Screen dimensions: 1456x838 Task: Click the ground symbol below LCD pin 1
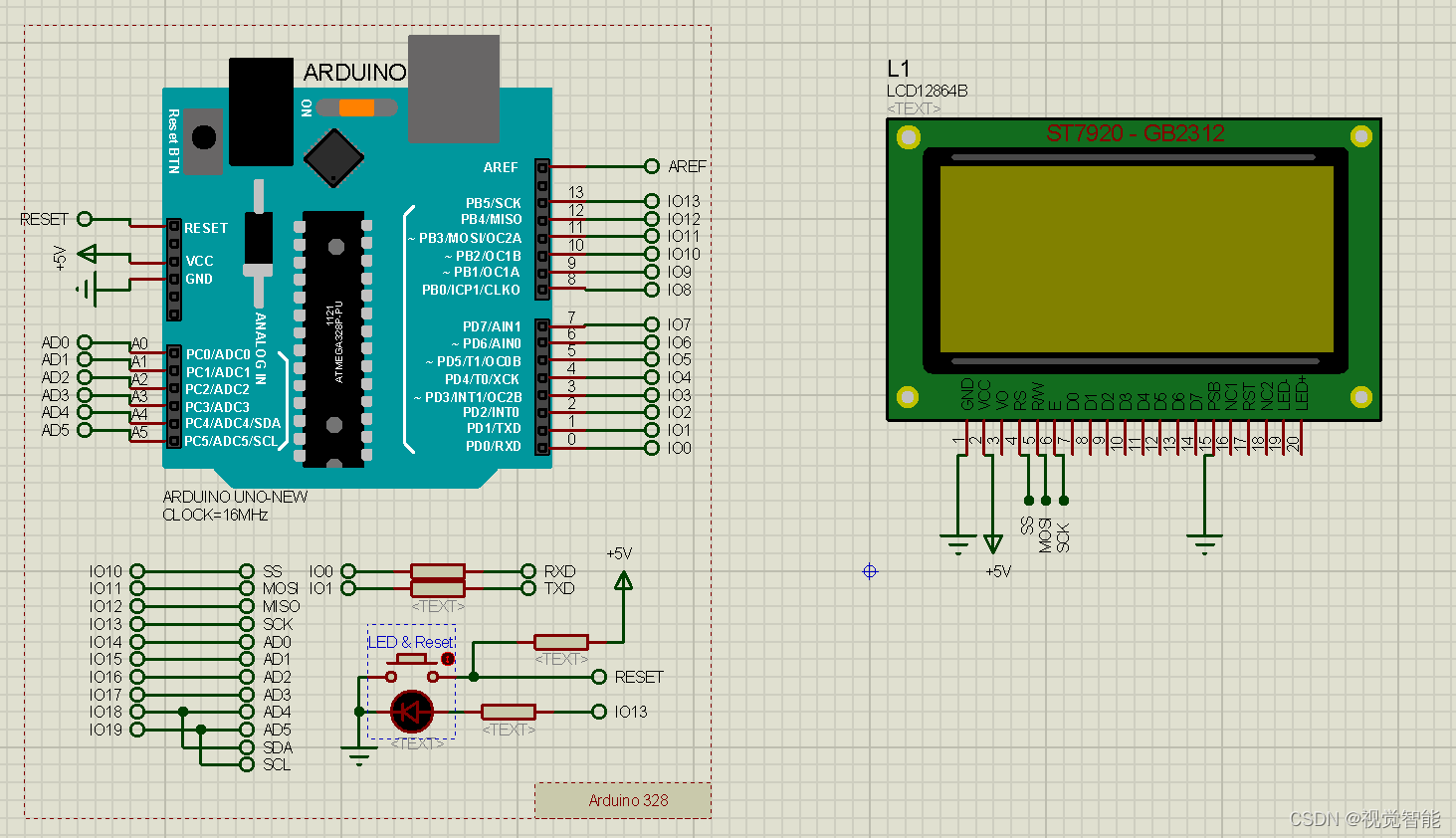956,542
